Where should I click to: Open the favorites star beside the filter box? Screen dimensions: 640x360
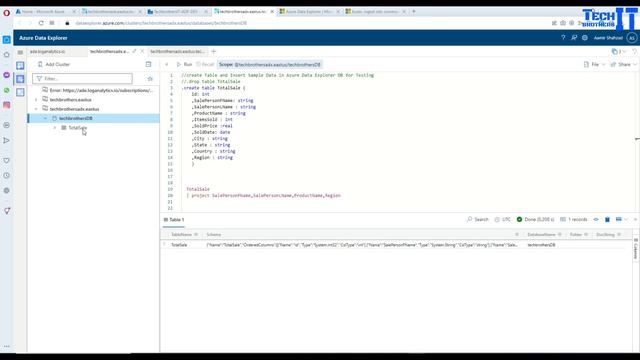[x=150, y=78]
